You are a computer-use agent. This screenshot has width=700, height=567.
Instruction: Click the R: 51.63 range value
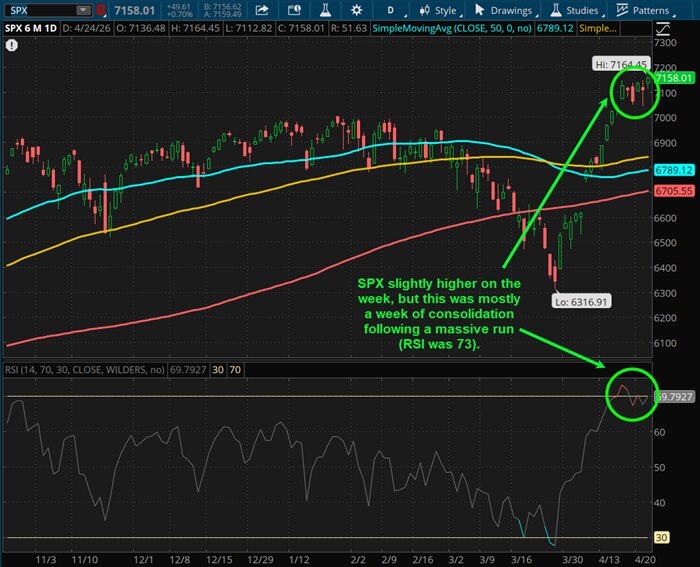point(349,29)
